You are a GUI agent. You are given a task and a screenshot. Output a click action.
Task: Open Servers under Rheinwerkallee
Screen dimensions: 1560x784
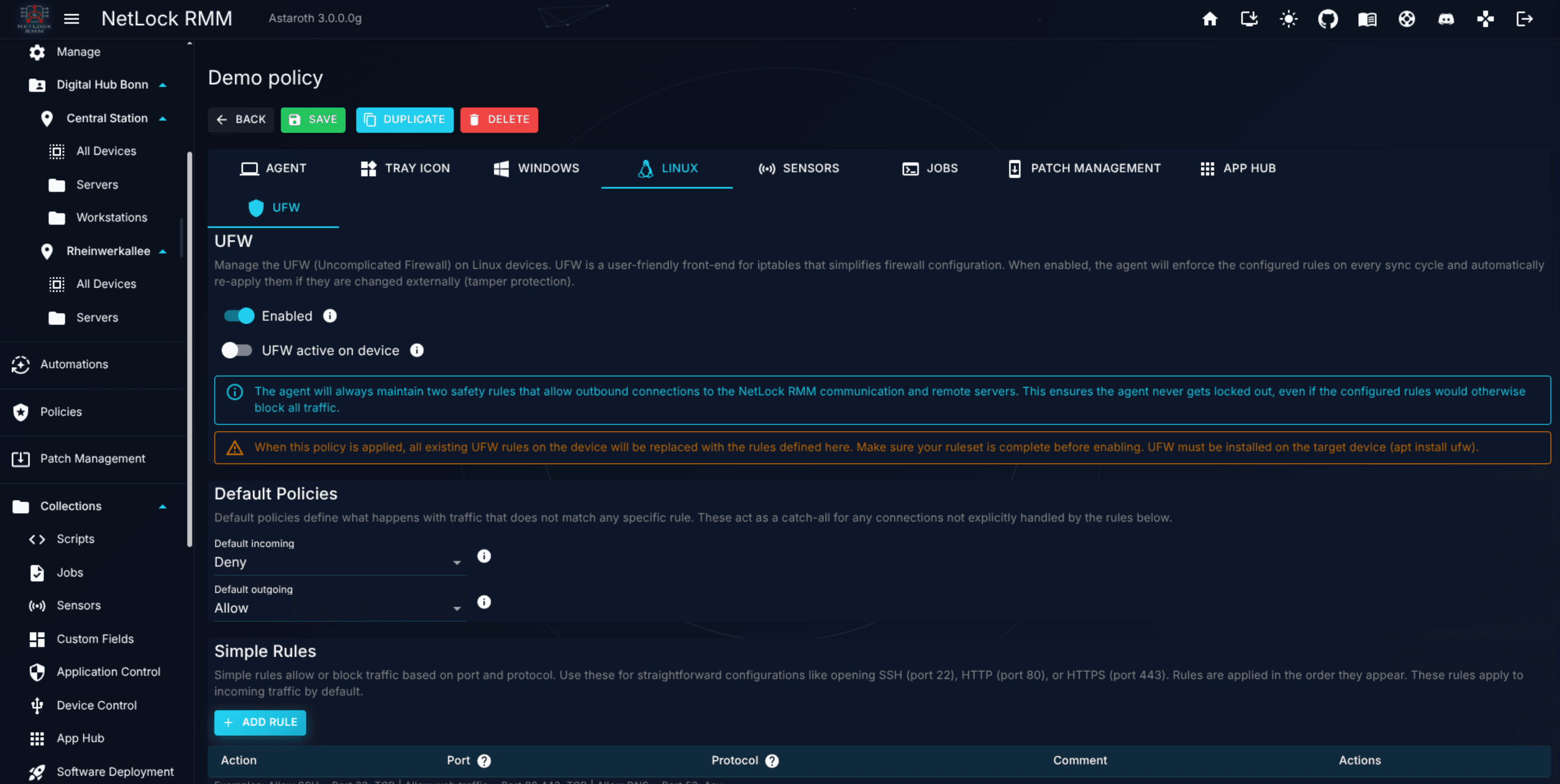pos(97,317)
